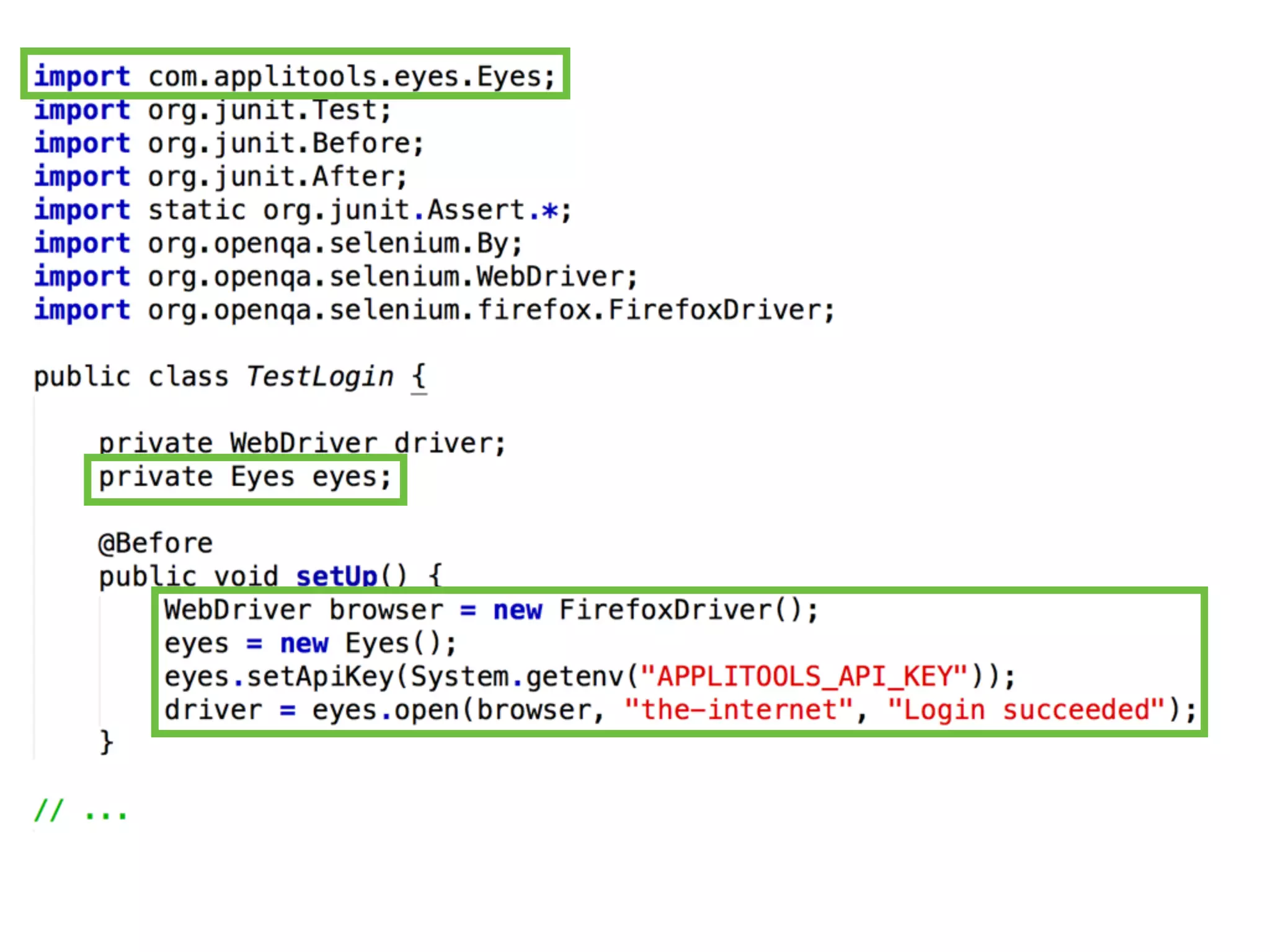Viewport: 1270px width, 952px height.
Task: Click the 'private WebDriver driver;' line
Action: click(302, 444)
